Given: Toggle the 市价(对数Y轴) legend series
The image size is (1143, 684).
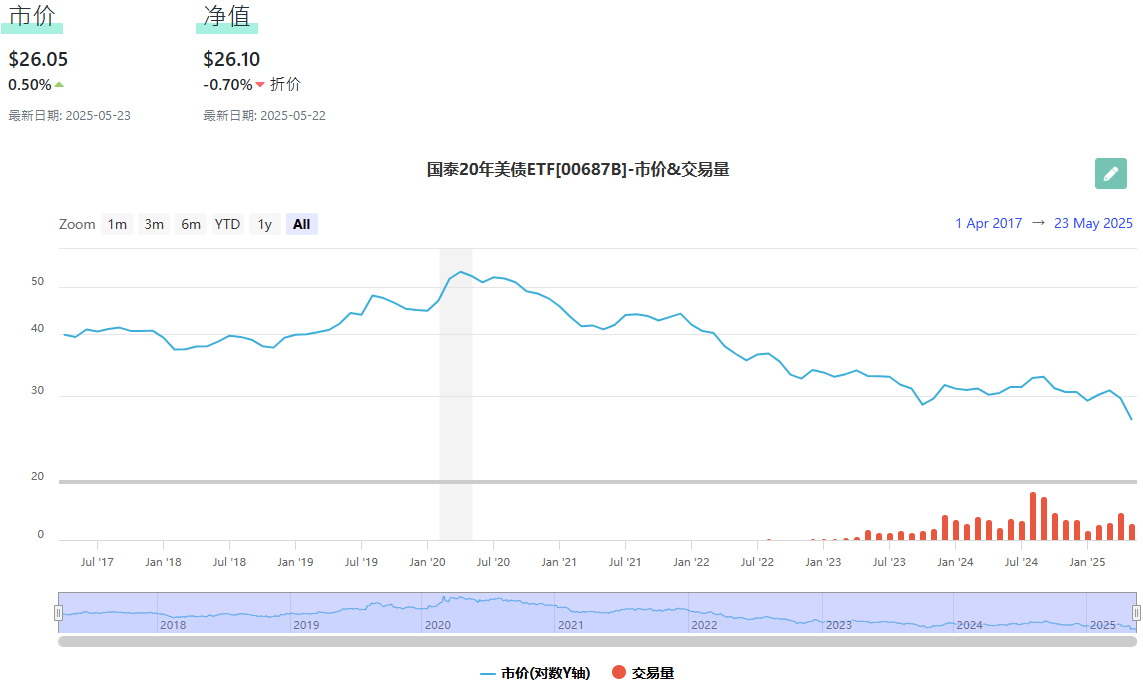Looking at the screenshot, I should [x=536, y=673].
